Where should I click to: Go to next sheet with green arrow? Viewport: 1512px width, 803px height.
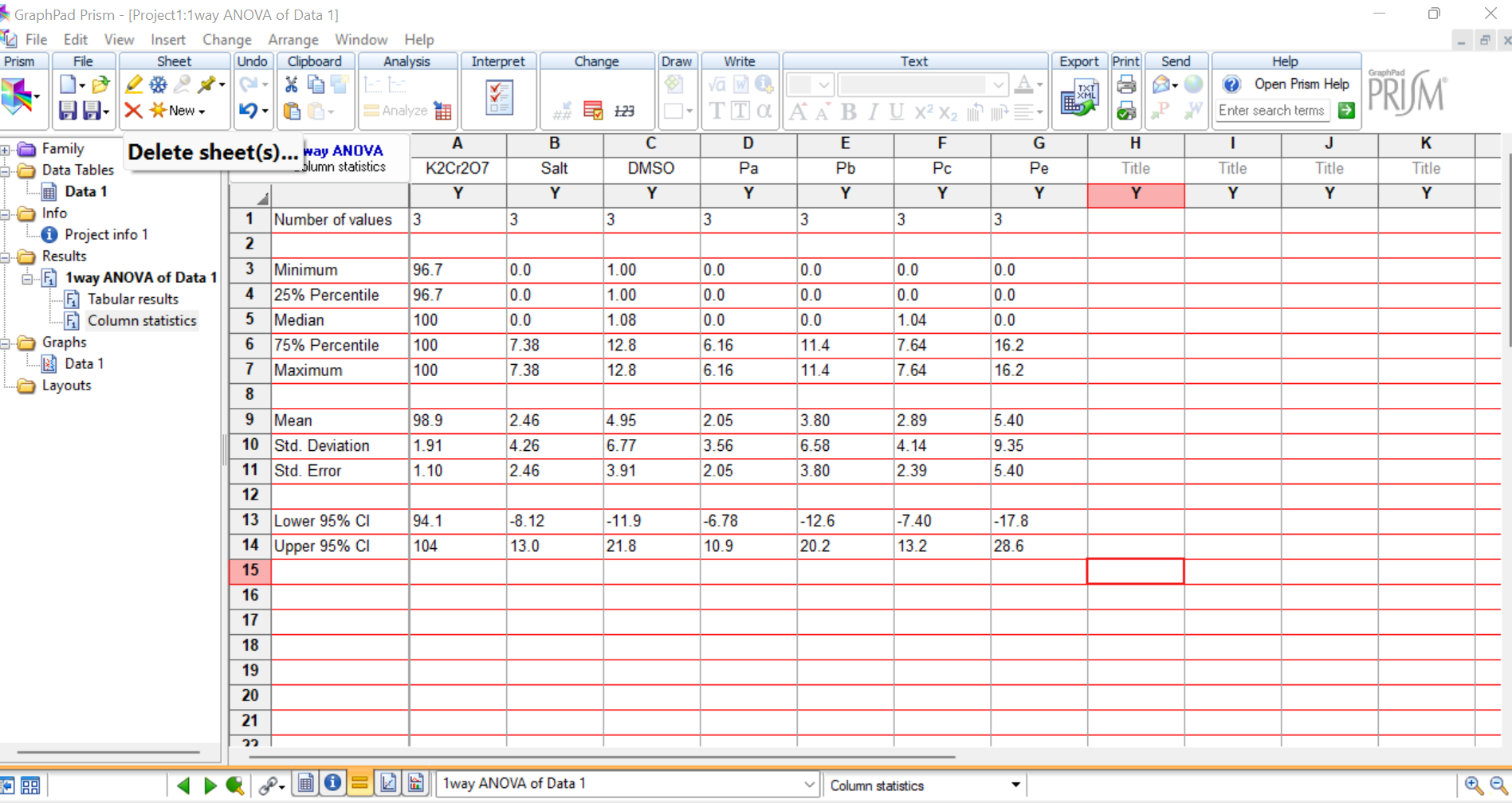(x=210, y=785)
